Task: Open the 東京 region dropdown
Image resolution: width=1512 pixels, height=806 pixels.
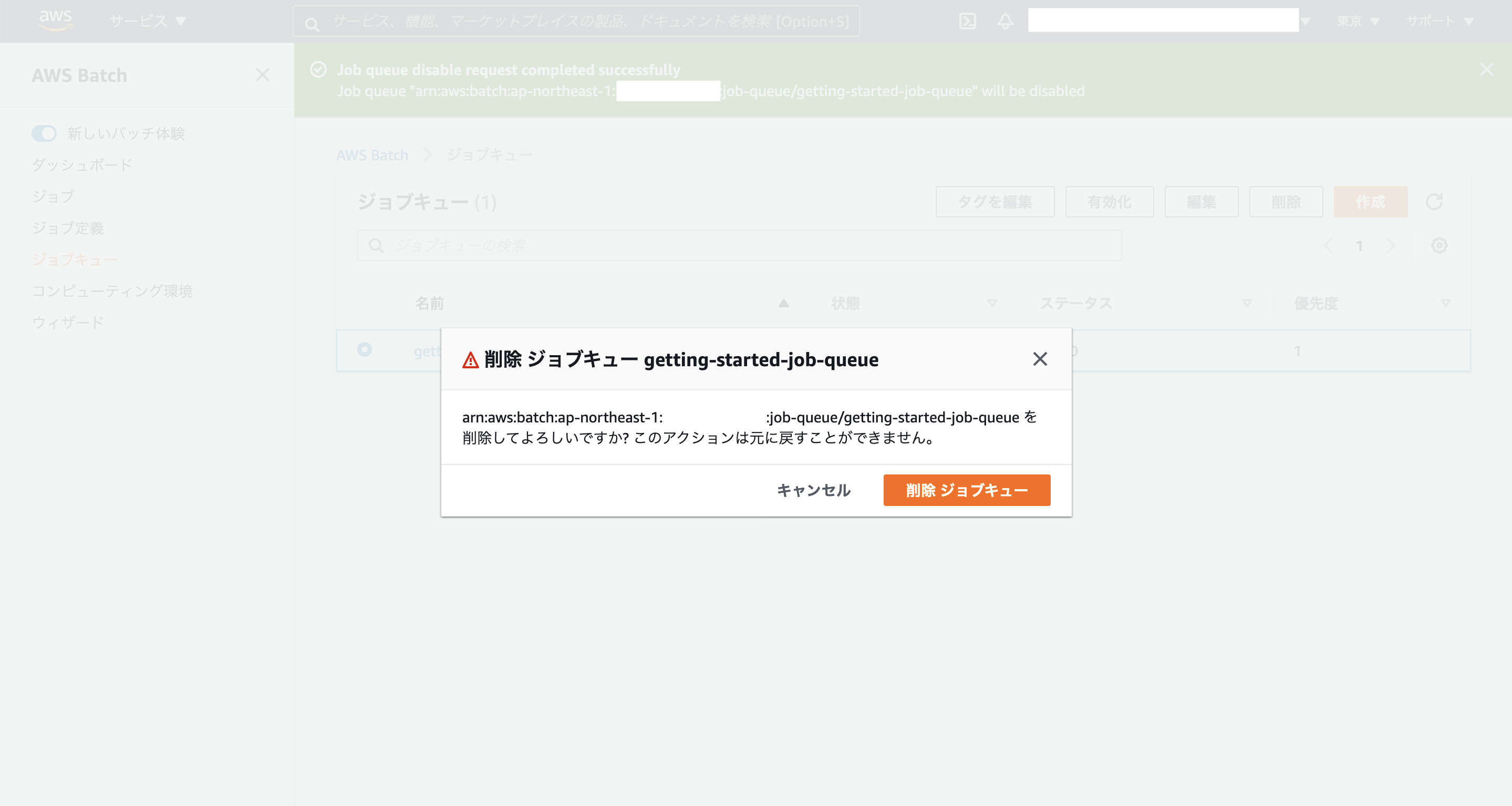Action: [1357, 21]
